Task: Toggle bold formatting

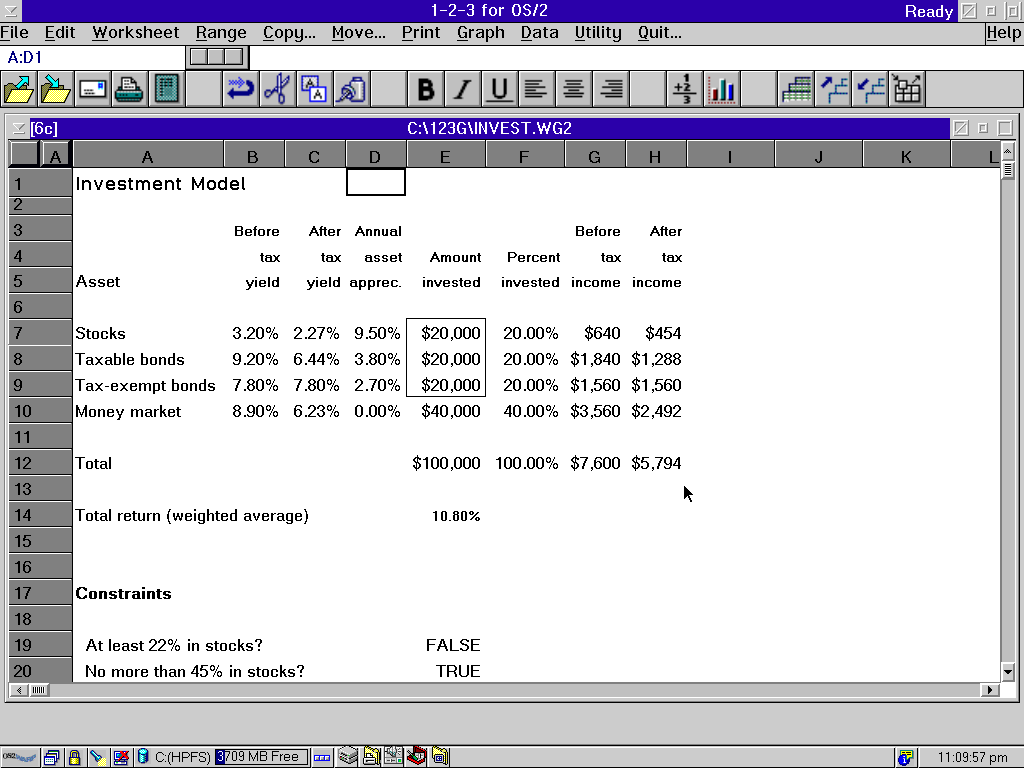Action: [425, 90]
